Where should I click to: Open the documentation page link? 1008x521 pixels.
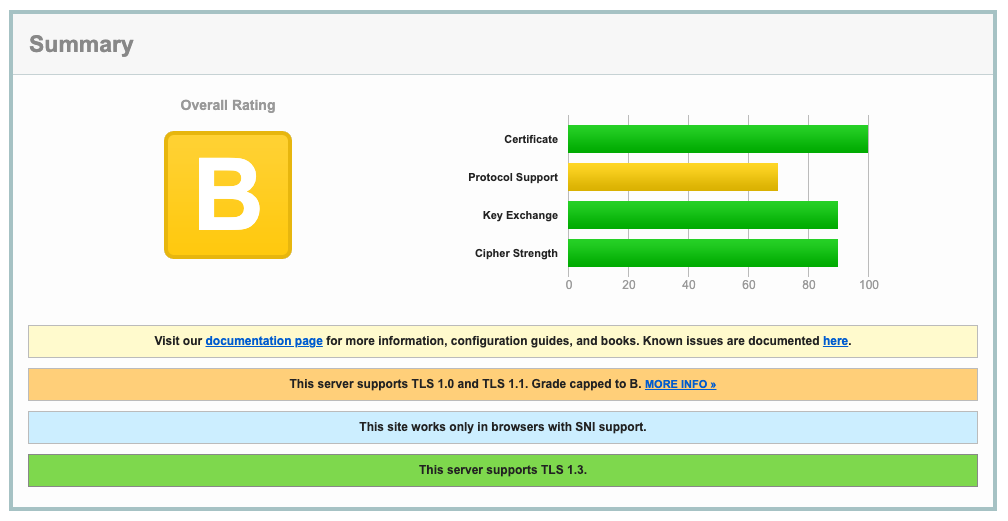tap(264, 341)
